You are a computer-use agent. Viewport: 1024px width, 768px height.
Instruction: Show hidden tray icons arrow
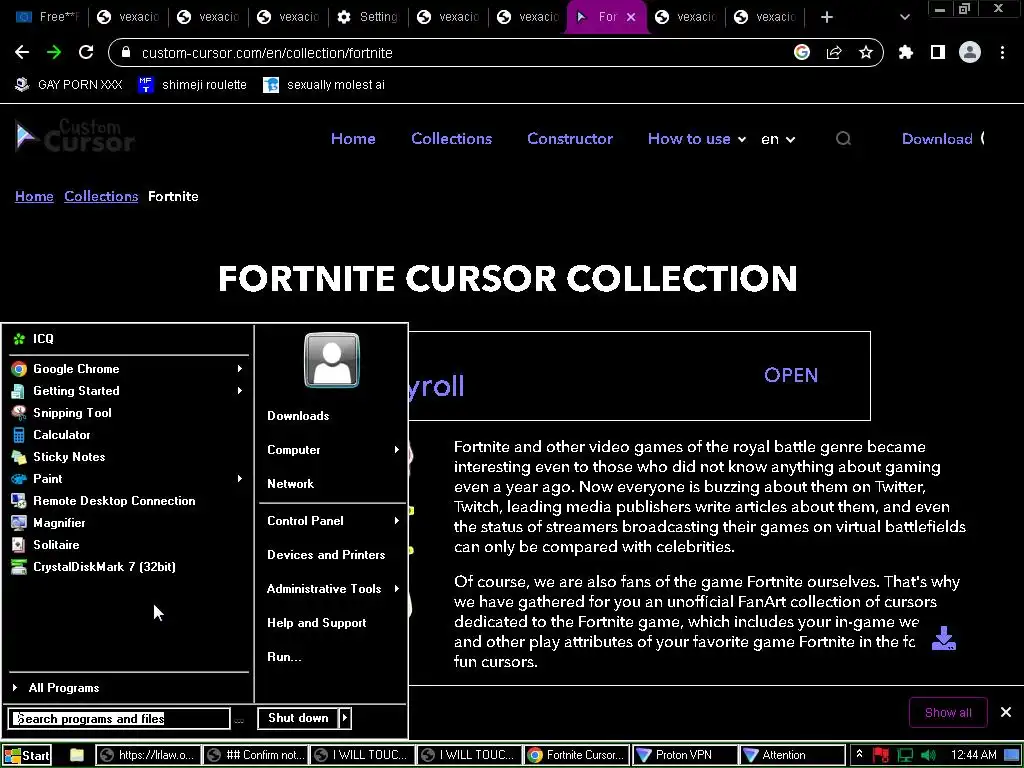[859, 755]
